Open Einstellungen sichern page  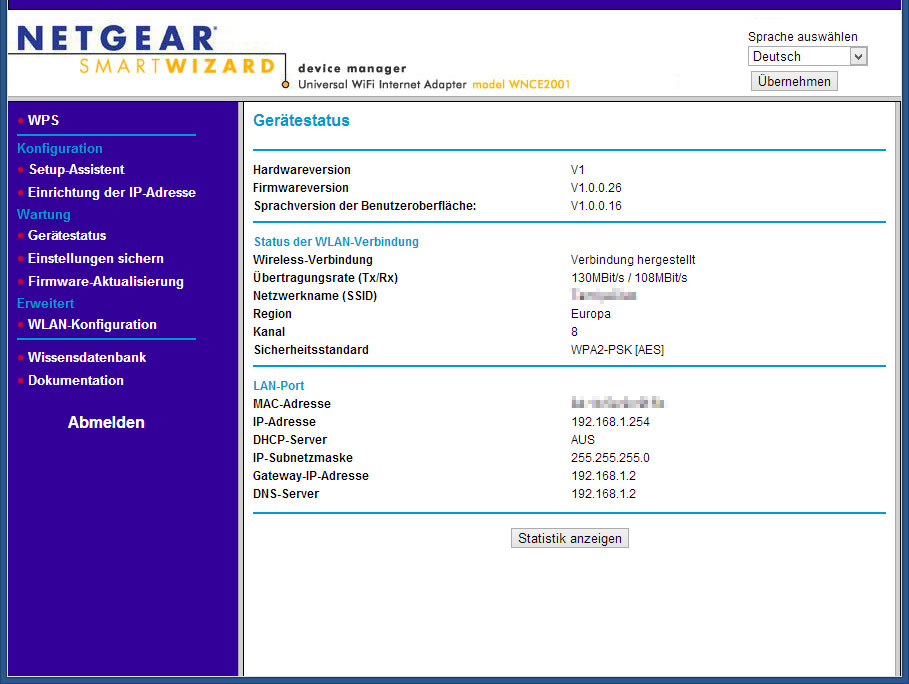pos(96,259)
